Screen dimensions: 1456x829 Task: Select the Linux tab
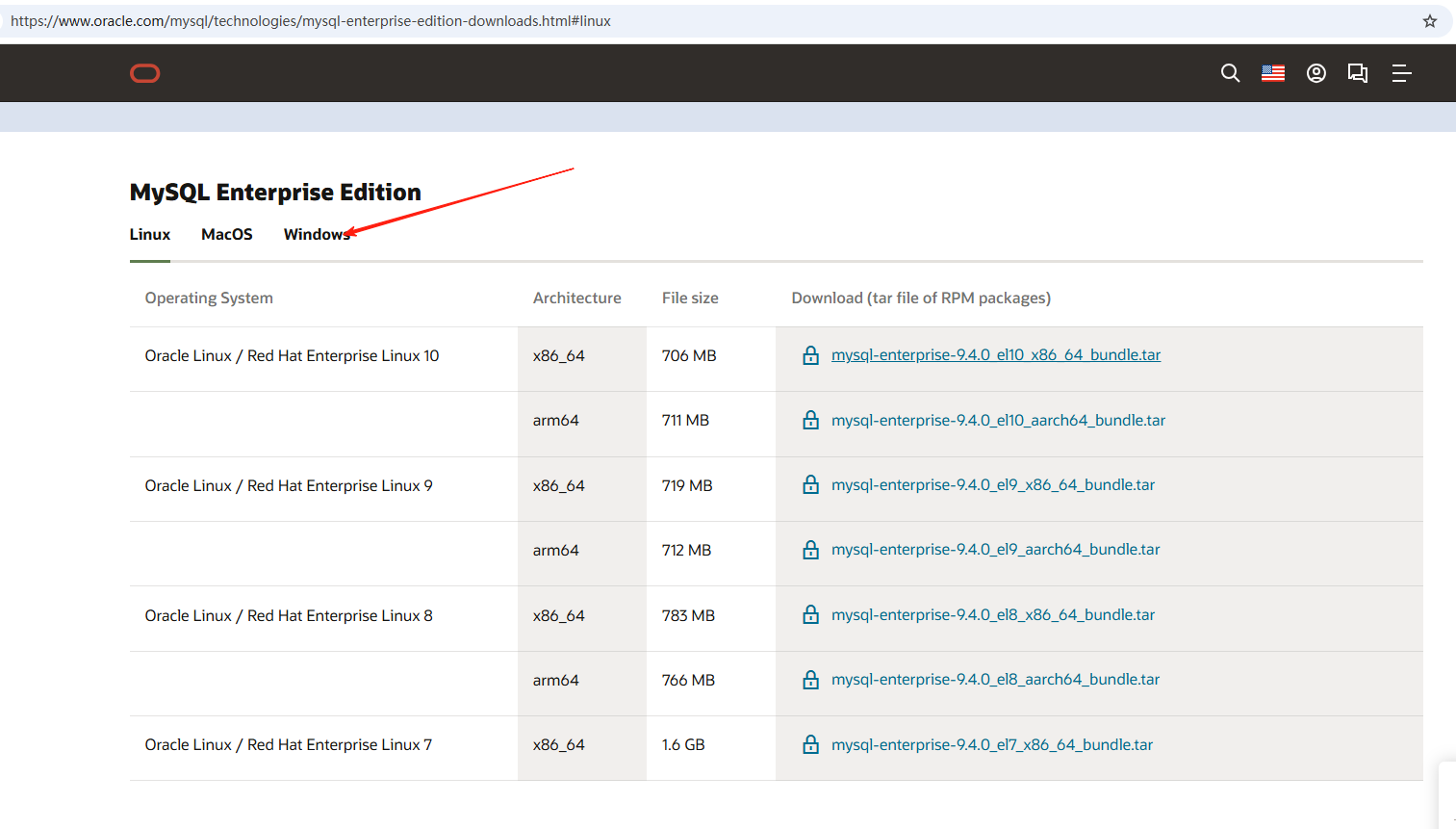coord(150,234)
